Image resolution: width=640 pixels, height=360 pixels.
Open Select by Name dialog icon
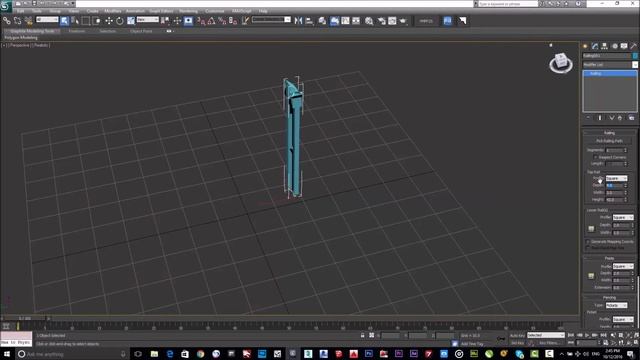pyautogui.click(x=75, y=20)
